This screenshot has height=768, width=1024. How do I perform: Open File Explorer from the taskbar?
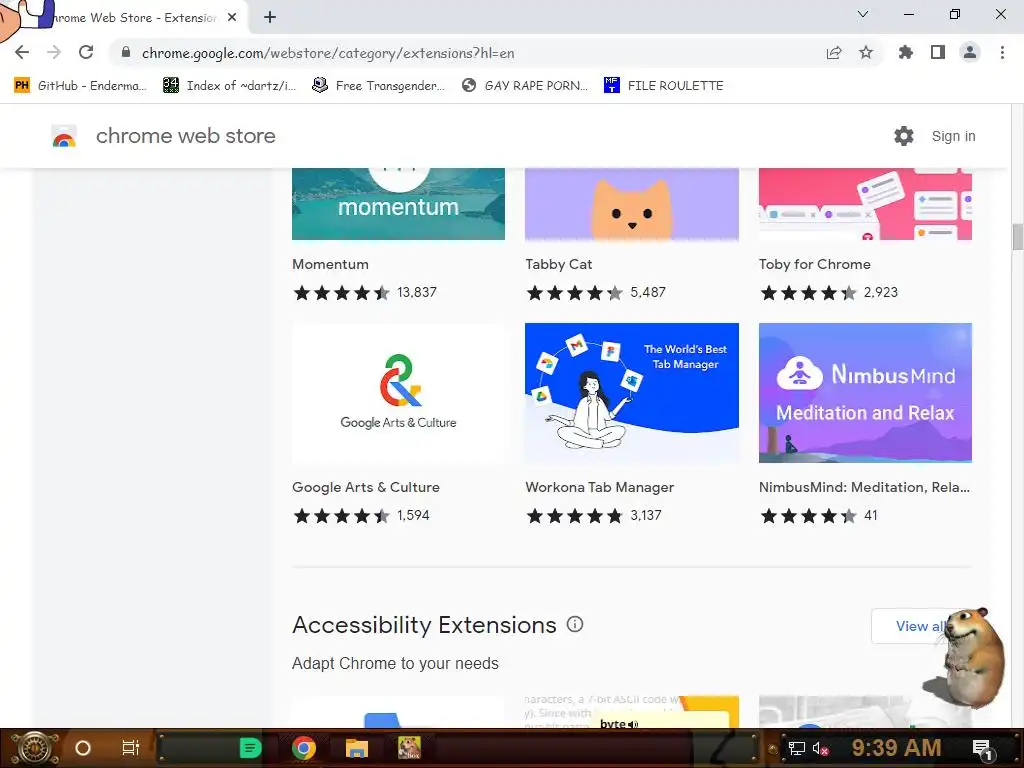pos(357,748)
